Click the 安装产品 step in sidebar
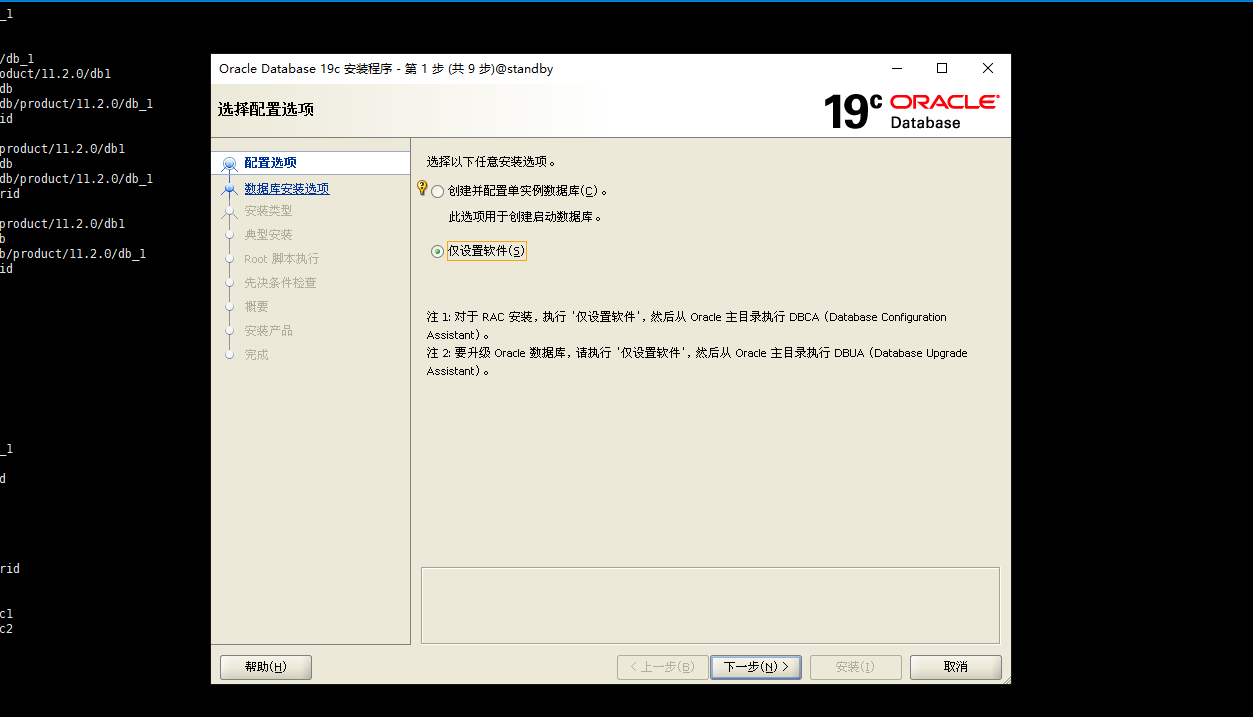The width and height of the screenshot is (1253, 717). [268, 331]
